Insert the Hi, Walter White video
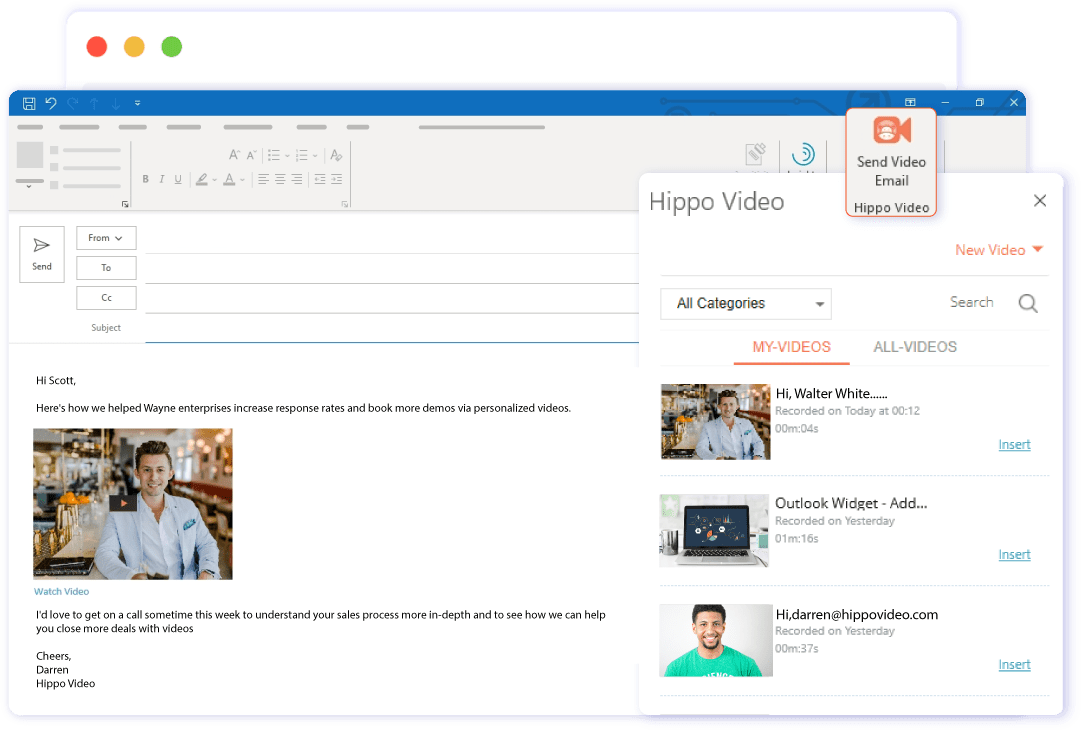Viewport: 1081px width, 730px height. [1014, 444]
